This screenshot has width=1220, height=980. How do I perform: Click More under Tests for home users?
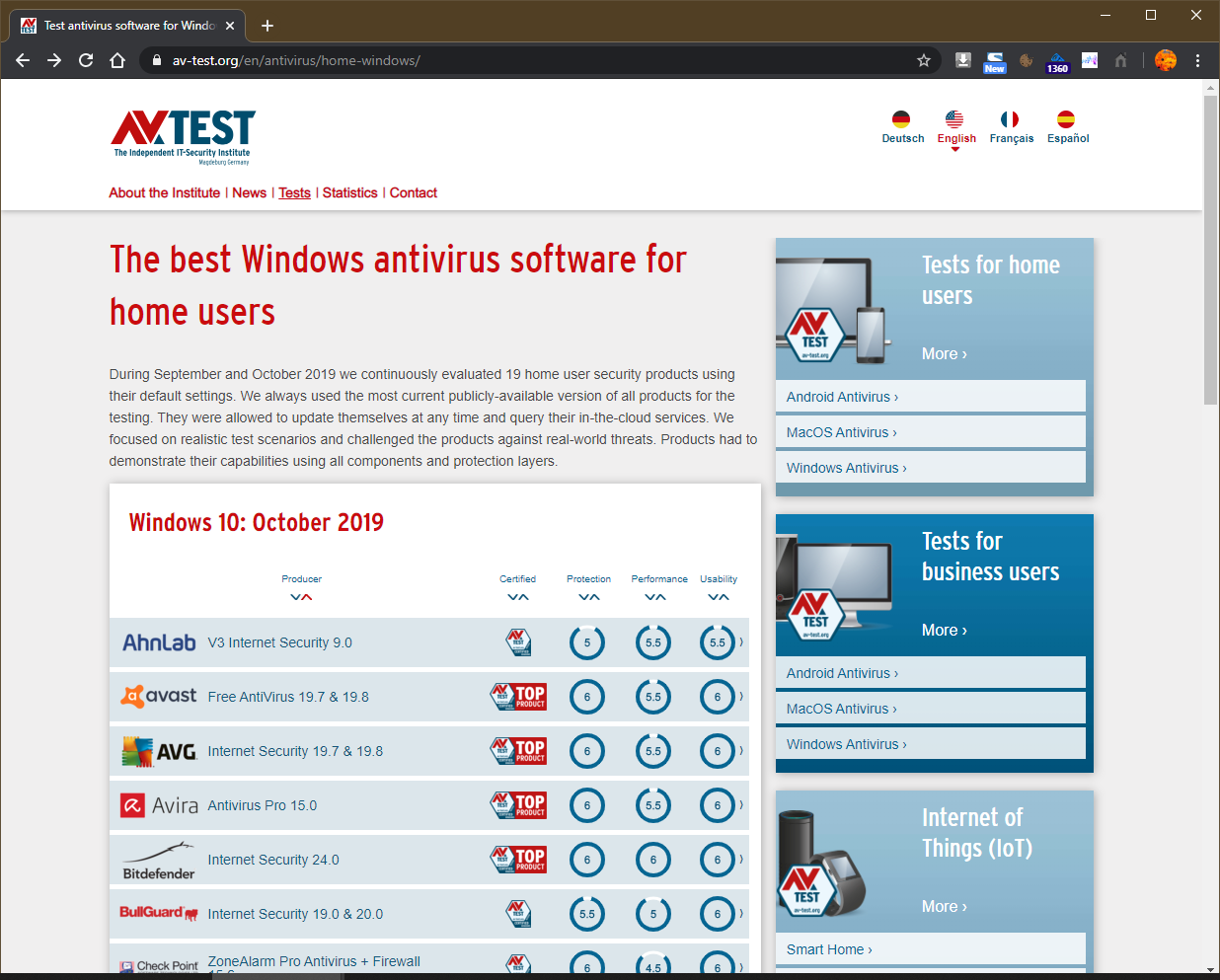point(945,353)
